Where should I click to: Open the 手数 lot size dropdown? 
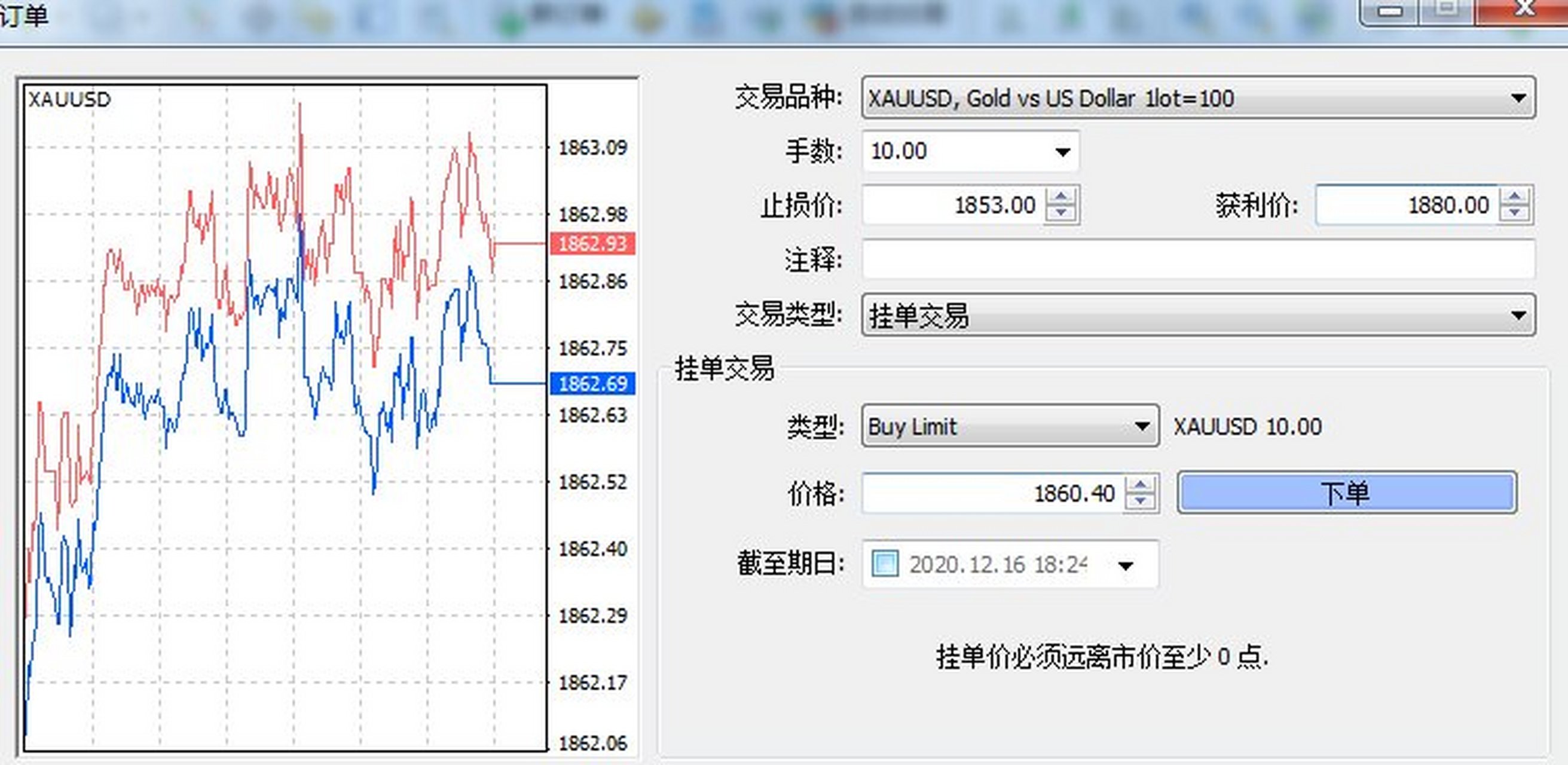[x=1060, y=151]
